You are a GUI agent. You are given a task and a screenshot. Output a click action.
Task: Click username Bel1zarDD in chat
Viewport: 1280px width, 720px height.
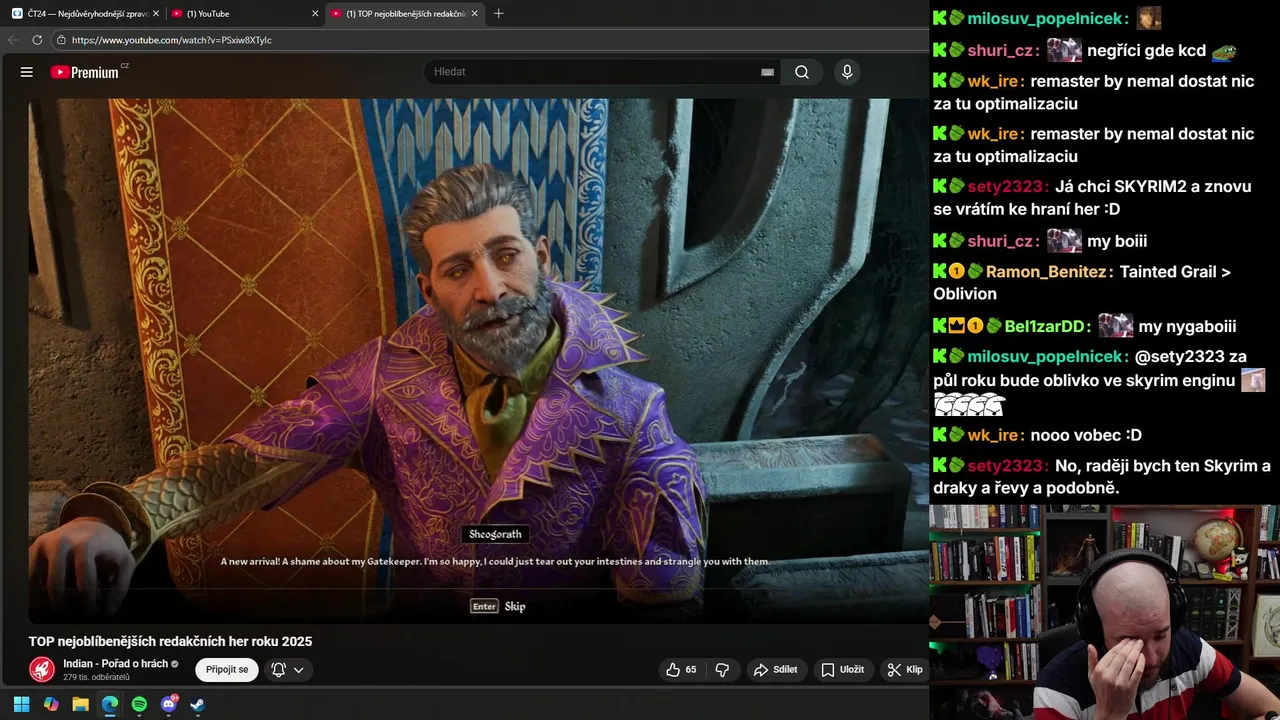(x=1047, y=326)
